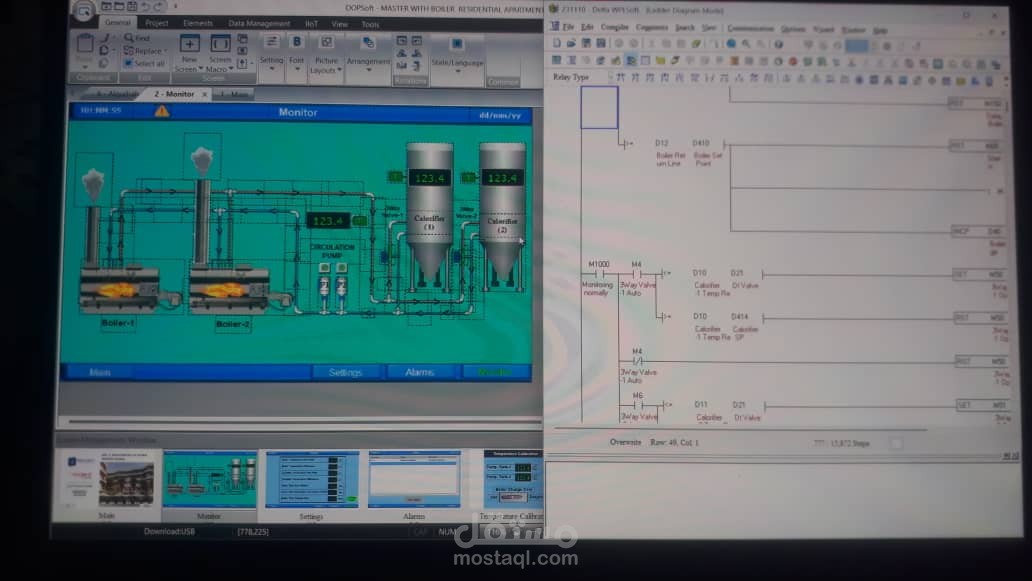Click the green Monitor button on HMI screen

click(494, 372)
